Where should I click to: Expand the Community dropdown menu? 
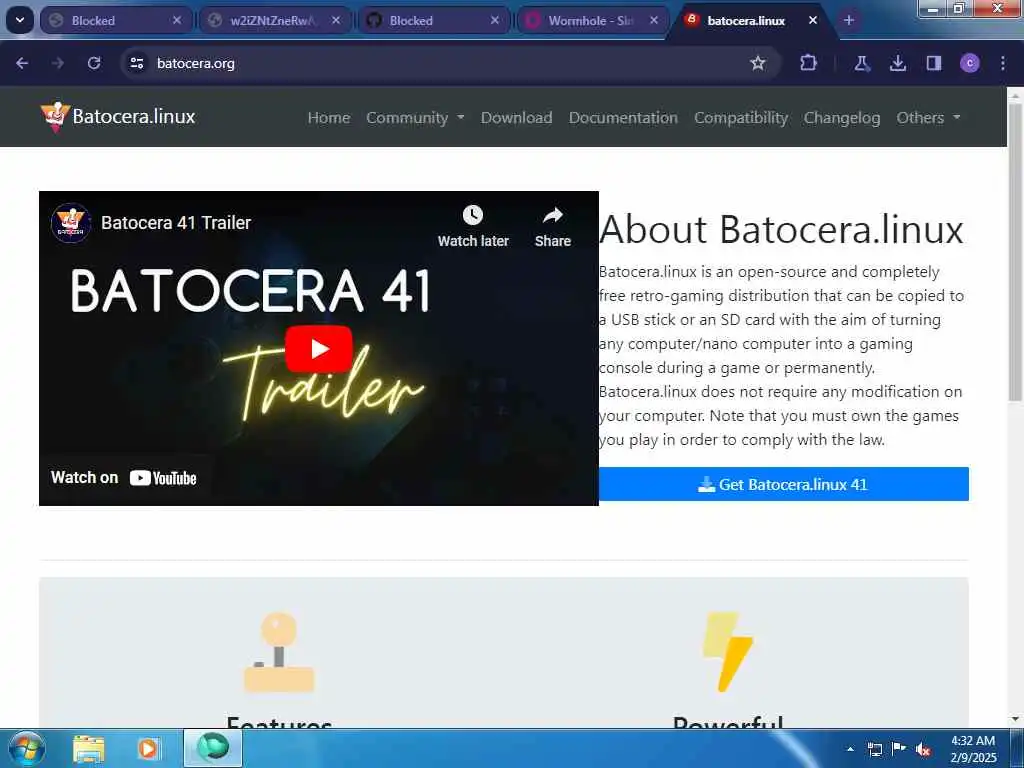point(415,118)
